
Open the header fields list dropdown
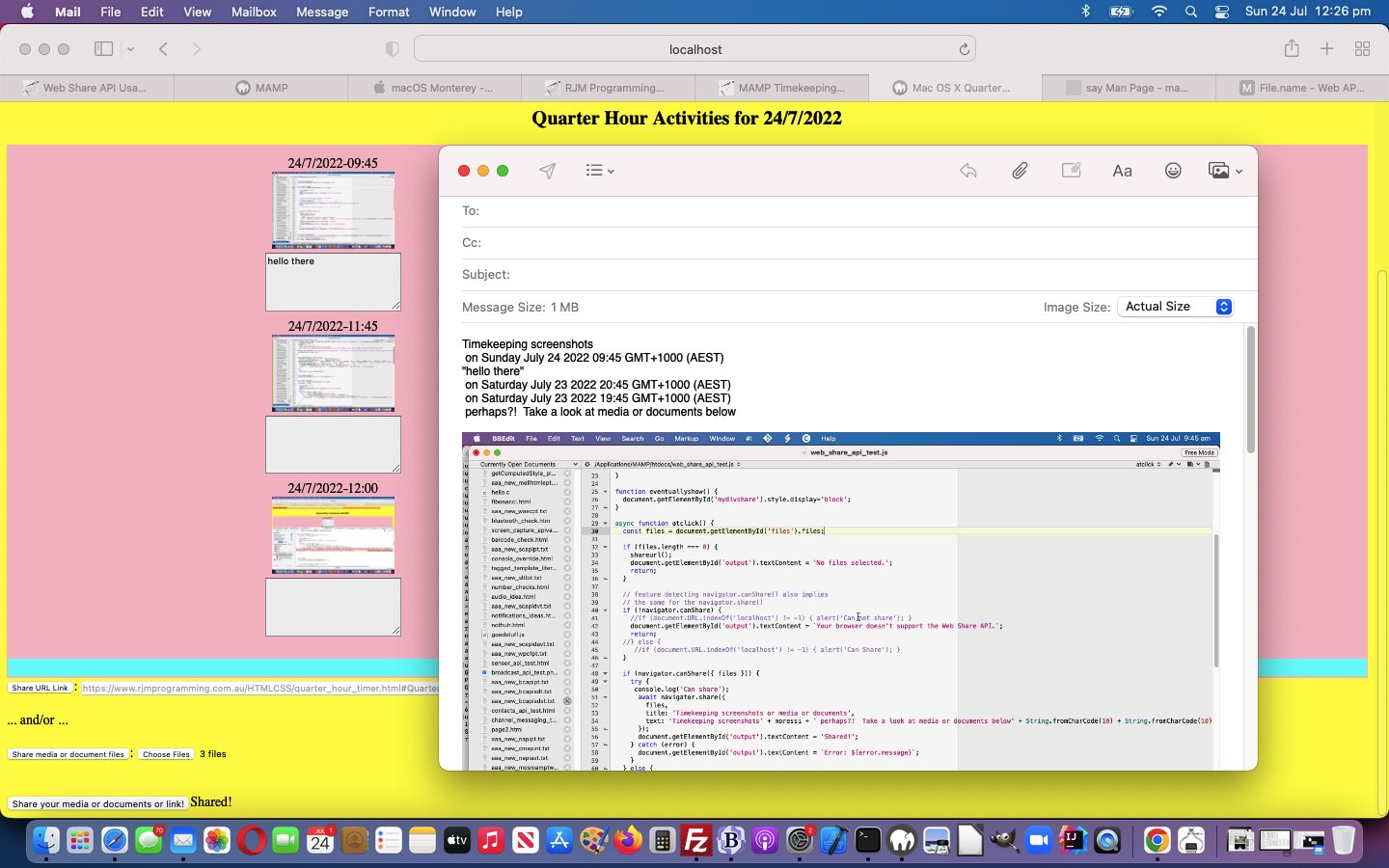coord(599,171)
